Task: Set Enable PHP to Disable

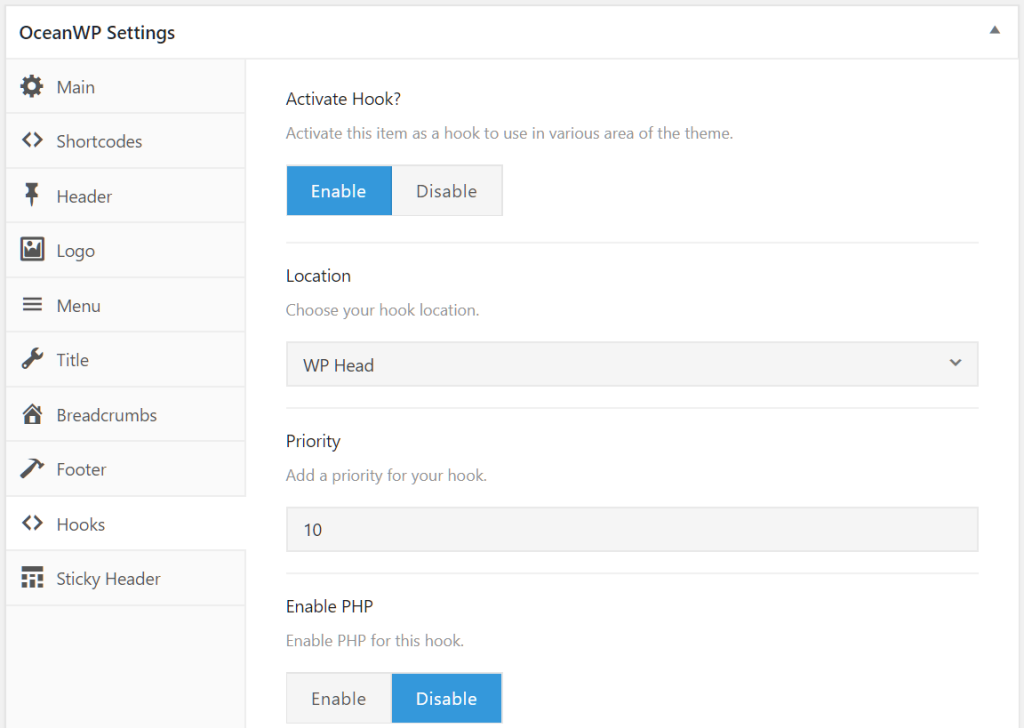Action: point(446,698)
